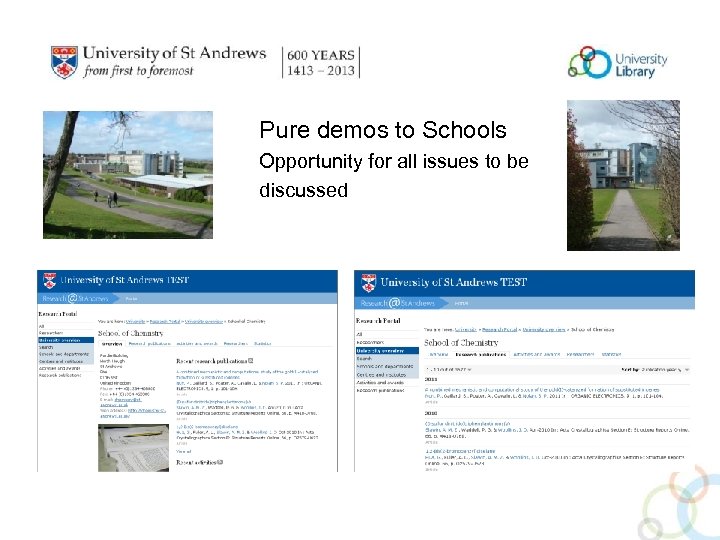Open the campus lawn photo on the left

[128, 174]
